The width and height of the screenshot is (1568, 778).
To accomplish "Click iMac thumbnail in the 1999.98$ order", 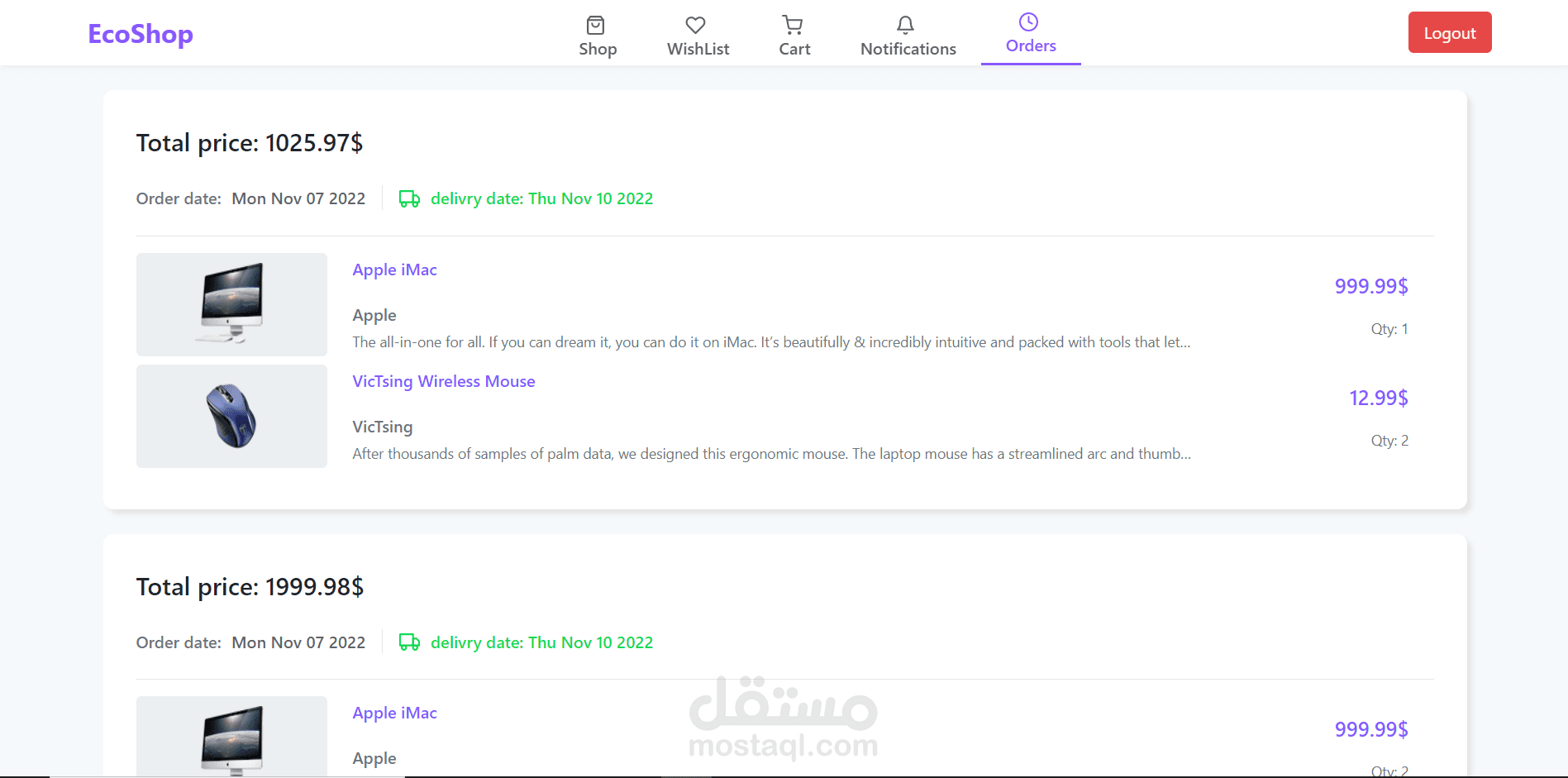I will (231, 737).
